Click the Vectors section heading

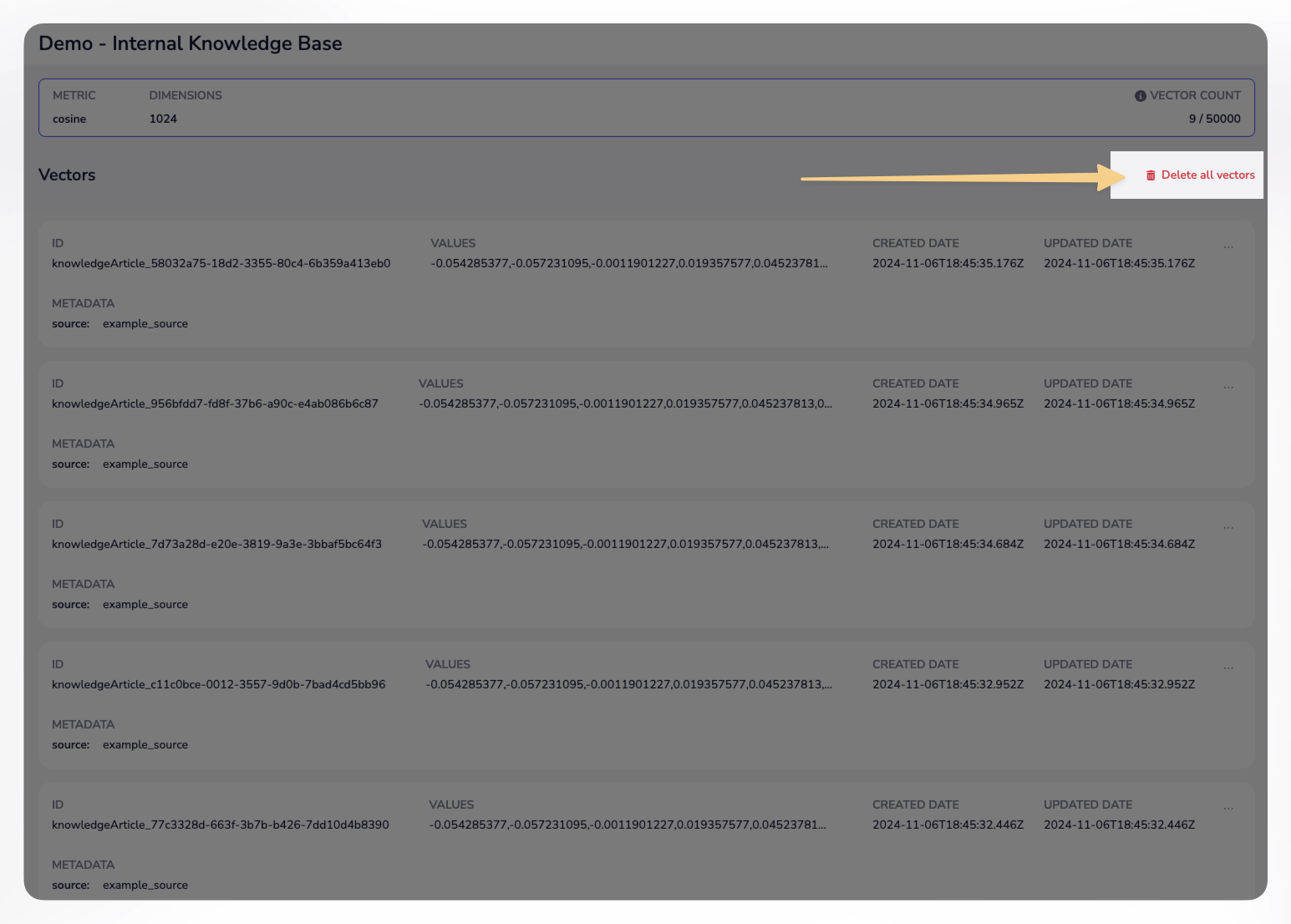(x=67, y=175)
